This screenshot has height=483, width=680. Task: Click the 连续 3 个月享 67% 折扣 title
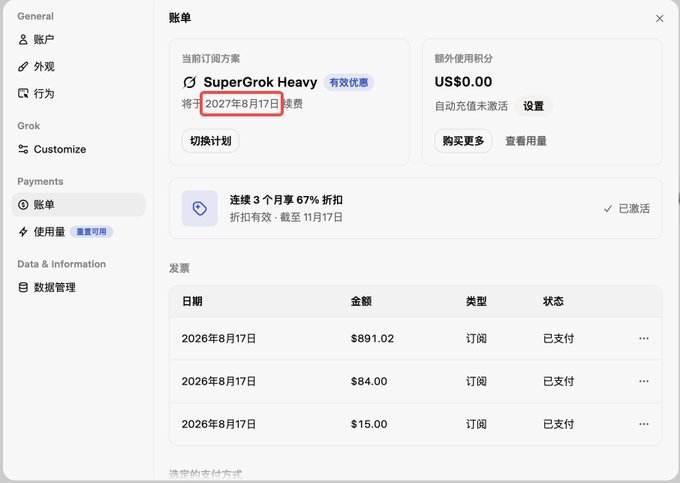point(286,200)
